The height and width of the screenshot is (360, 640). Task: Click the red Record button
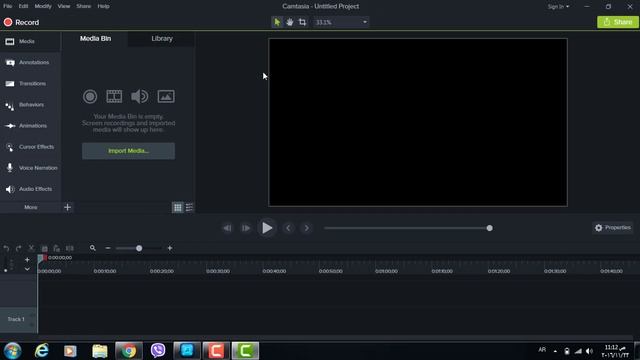point(21,22)
